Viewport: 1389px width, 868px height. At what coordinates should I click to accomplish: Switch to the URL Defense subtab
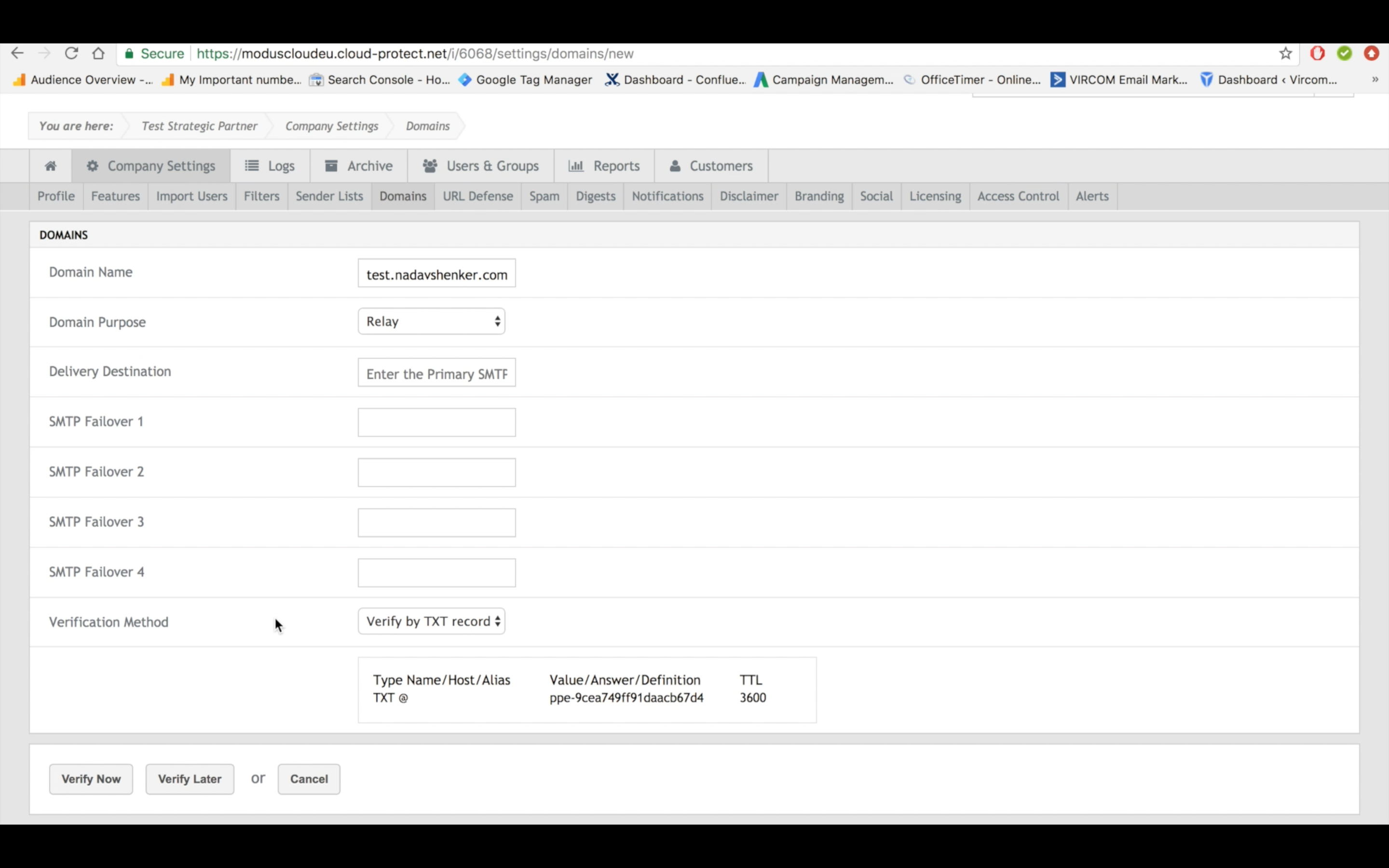pyautogui.click(x=477, y=196)
